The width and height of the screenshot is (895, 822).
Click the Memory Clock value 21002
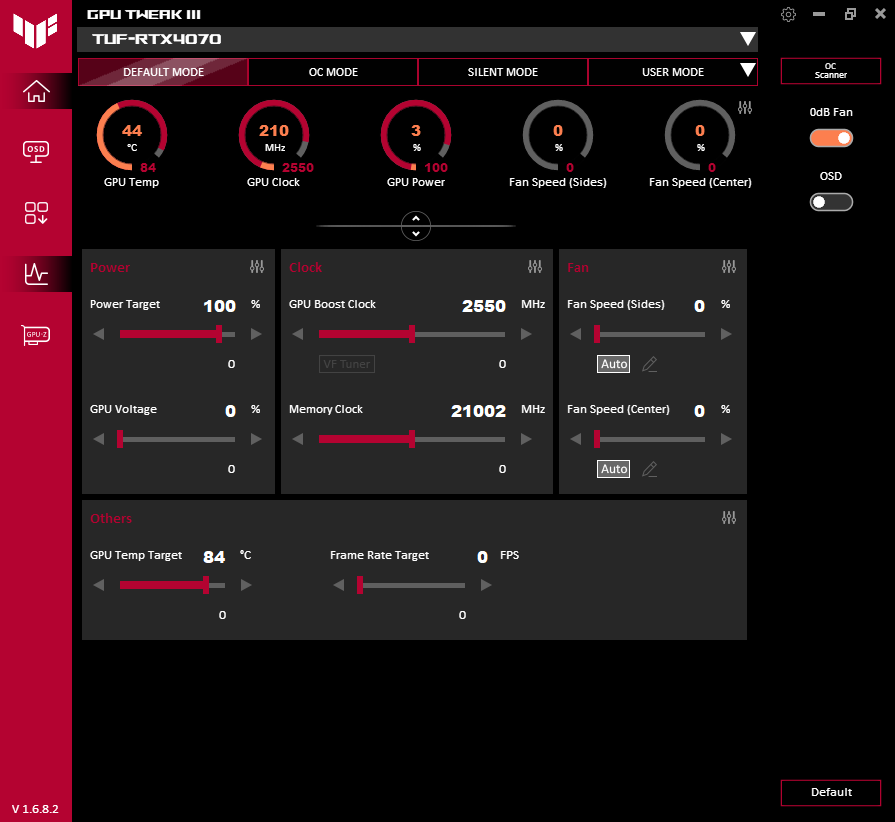[x=478, y=411]
